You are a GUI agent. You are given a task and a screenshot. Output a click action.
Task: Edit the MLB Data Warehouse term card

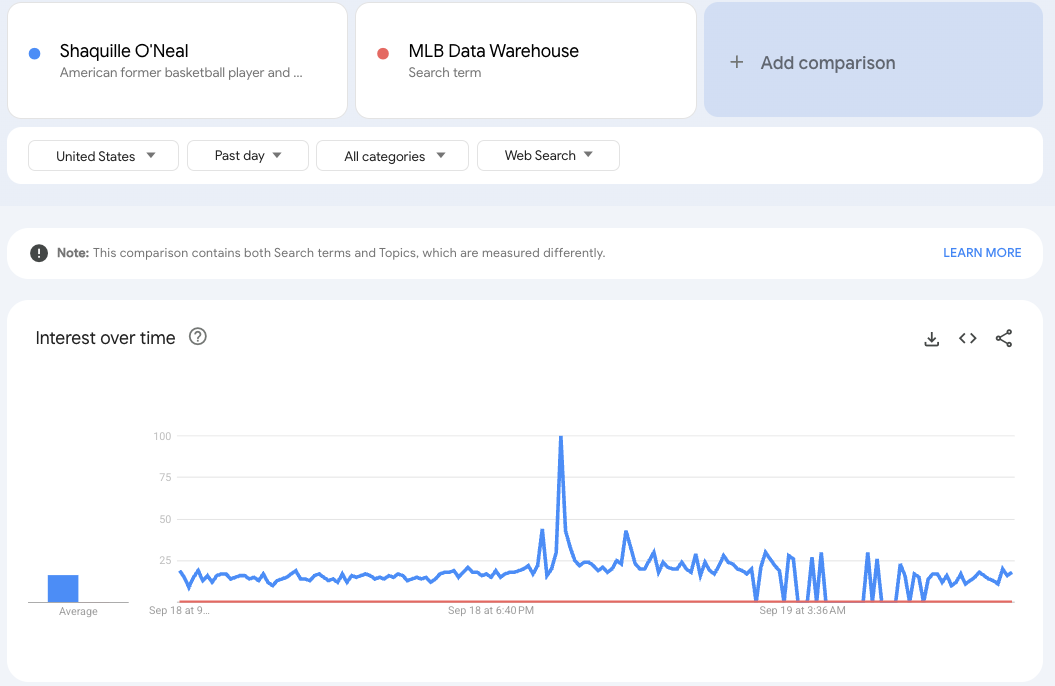tap(525, 61)
